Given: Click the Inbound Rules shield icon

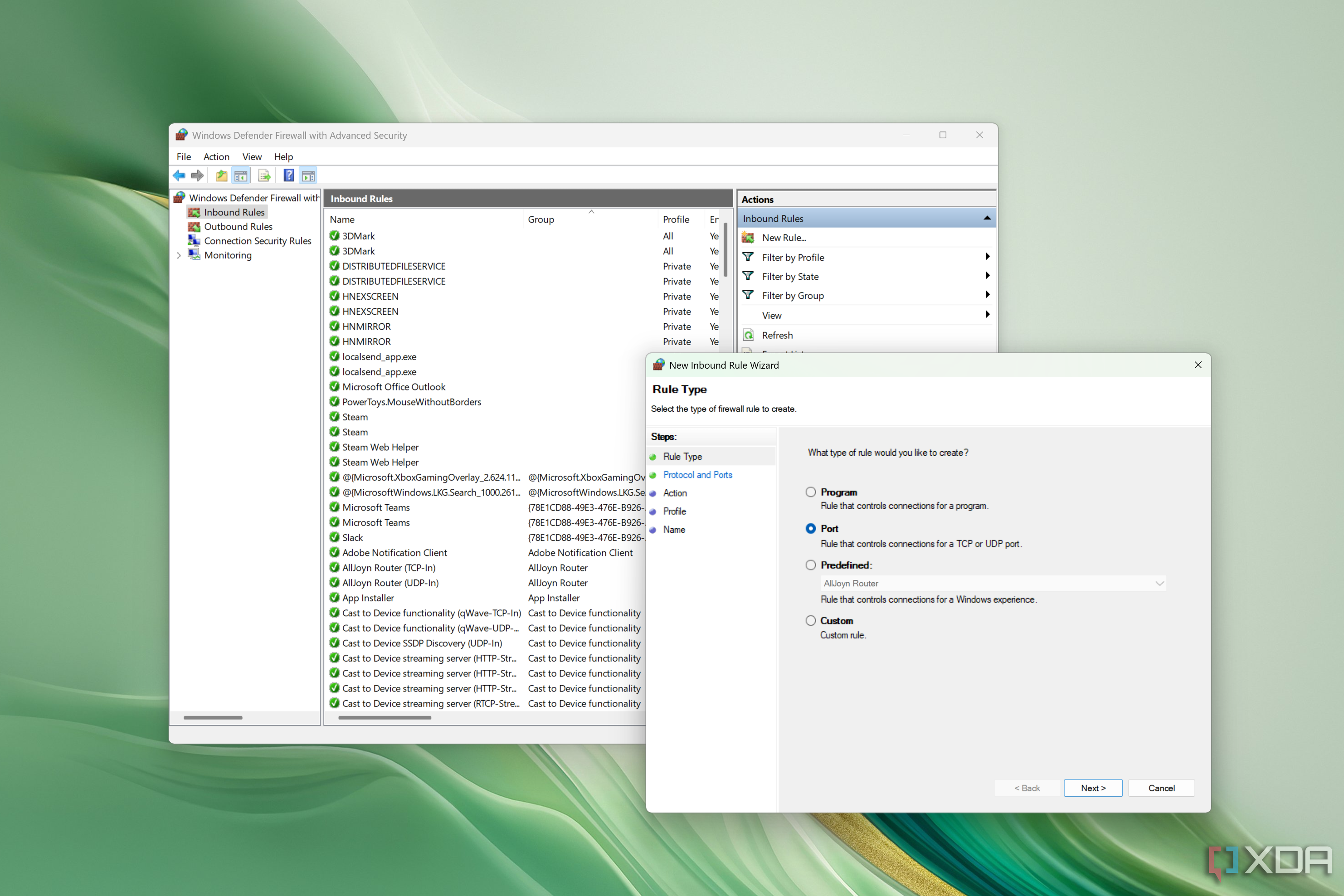Looking at the screenshot, I should 194,212.
